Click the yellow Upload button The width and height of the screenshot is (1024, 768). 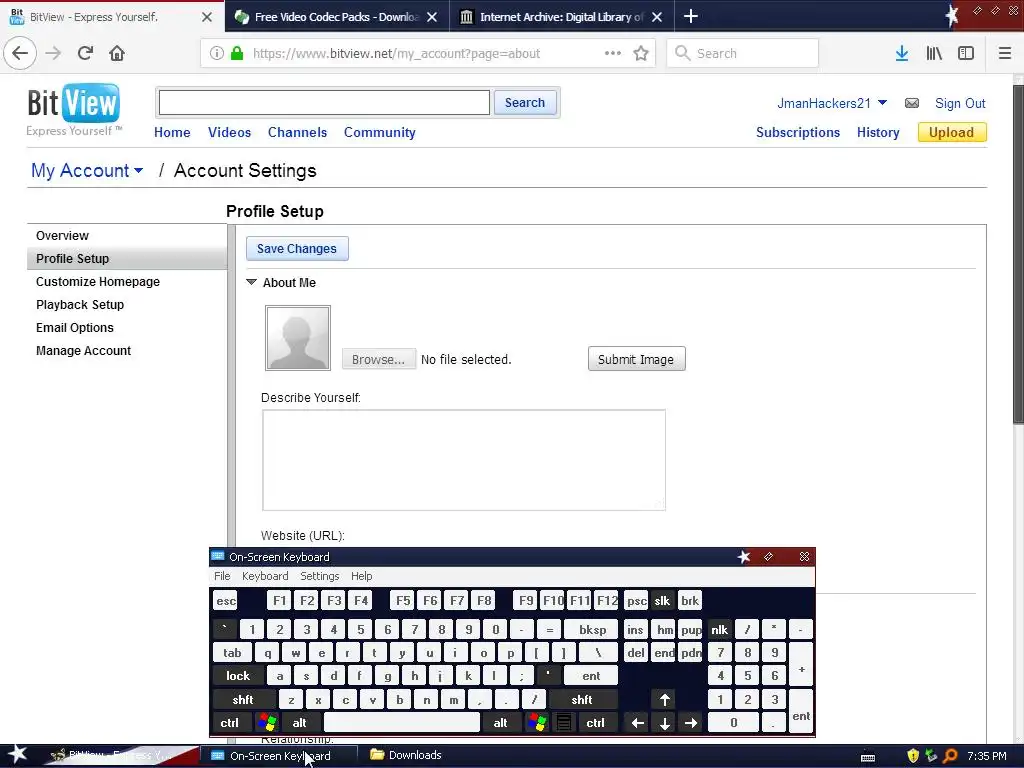pyautogui.click(x=952, y=132)
